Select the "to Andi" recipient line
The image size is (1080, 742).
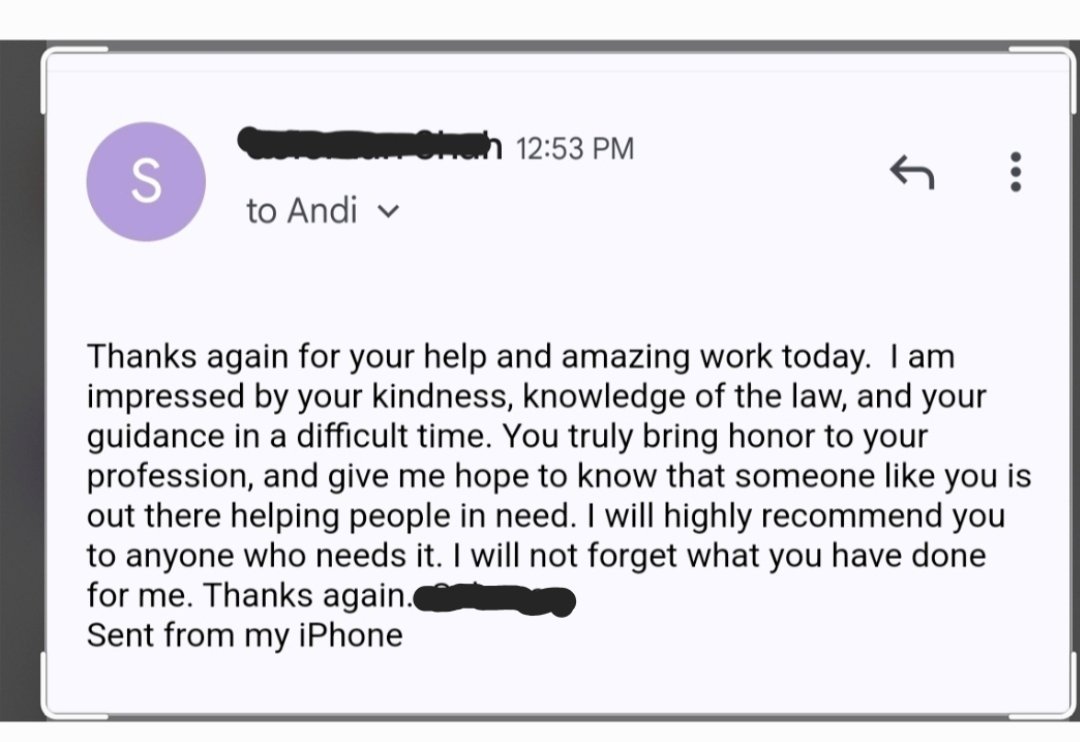pos(322,210)
